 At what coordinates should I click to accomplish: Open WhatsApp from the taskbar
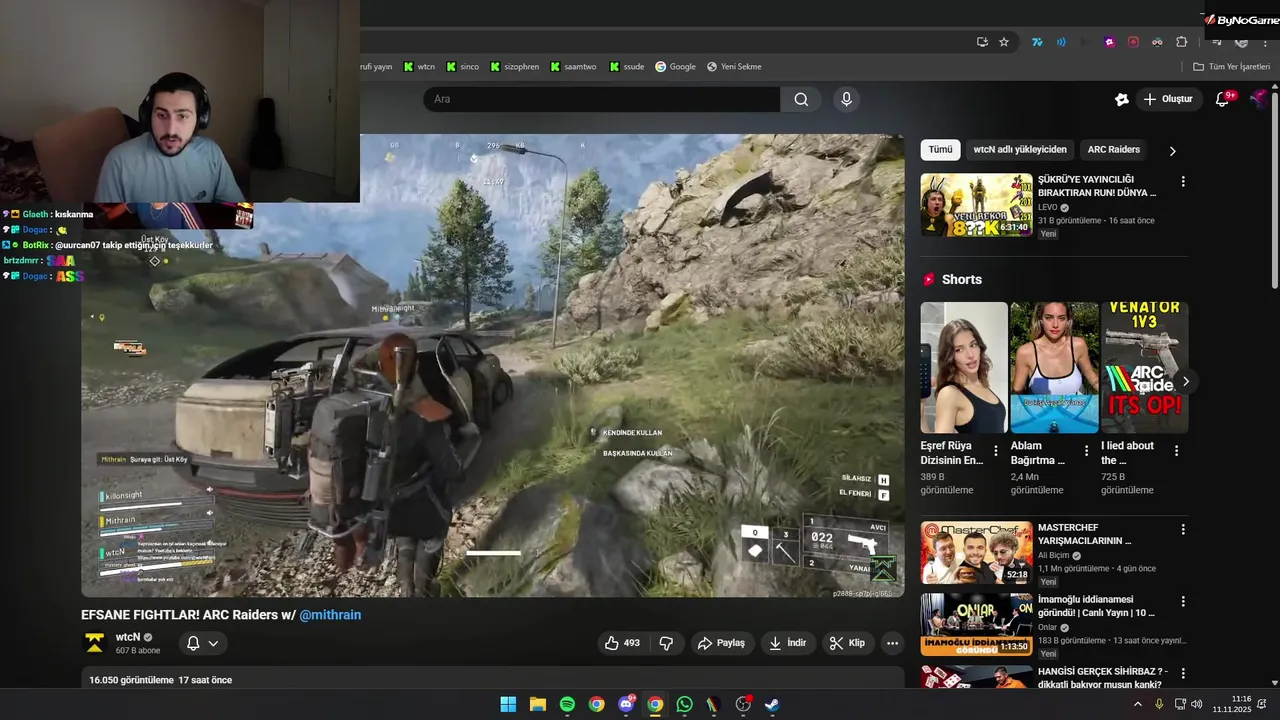684,704
